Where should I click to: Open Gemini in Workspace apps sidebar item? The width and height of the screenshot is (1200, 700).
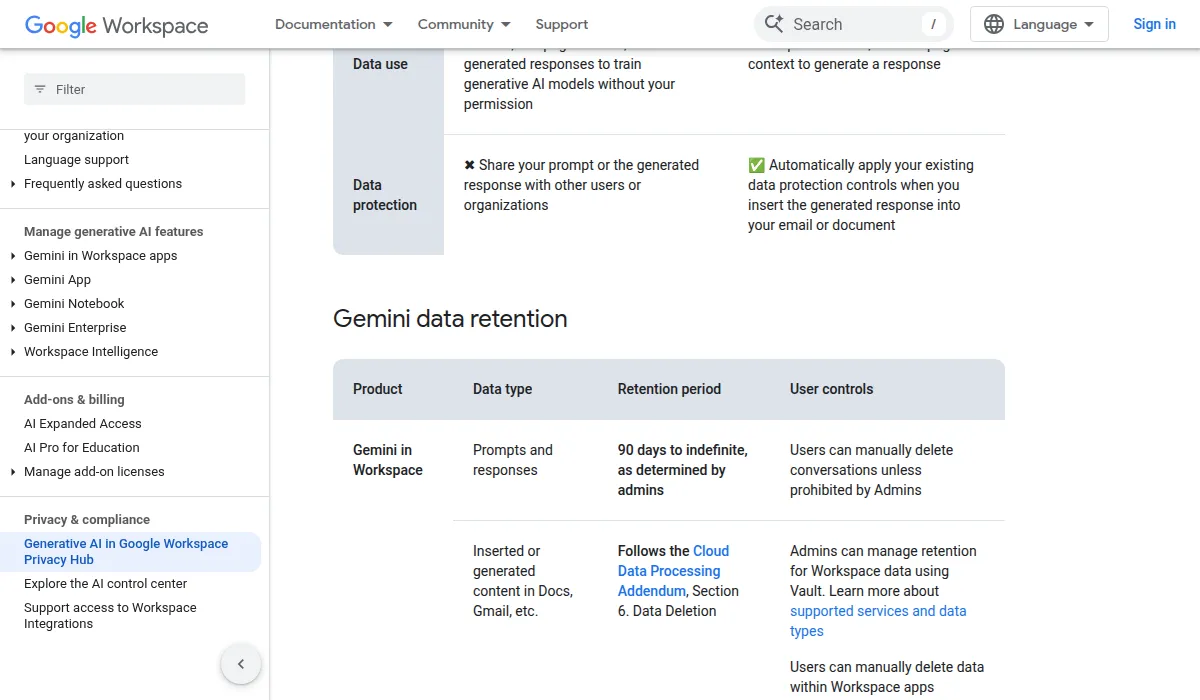pyautogui.click(x=101, y=256)
